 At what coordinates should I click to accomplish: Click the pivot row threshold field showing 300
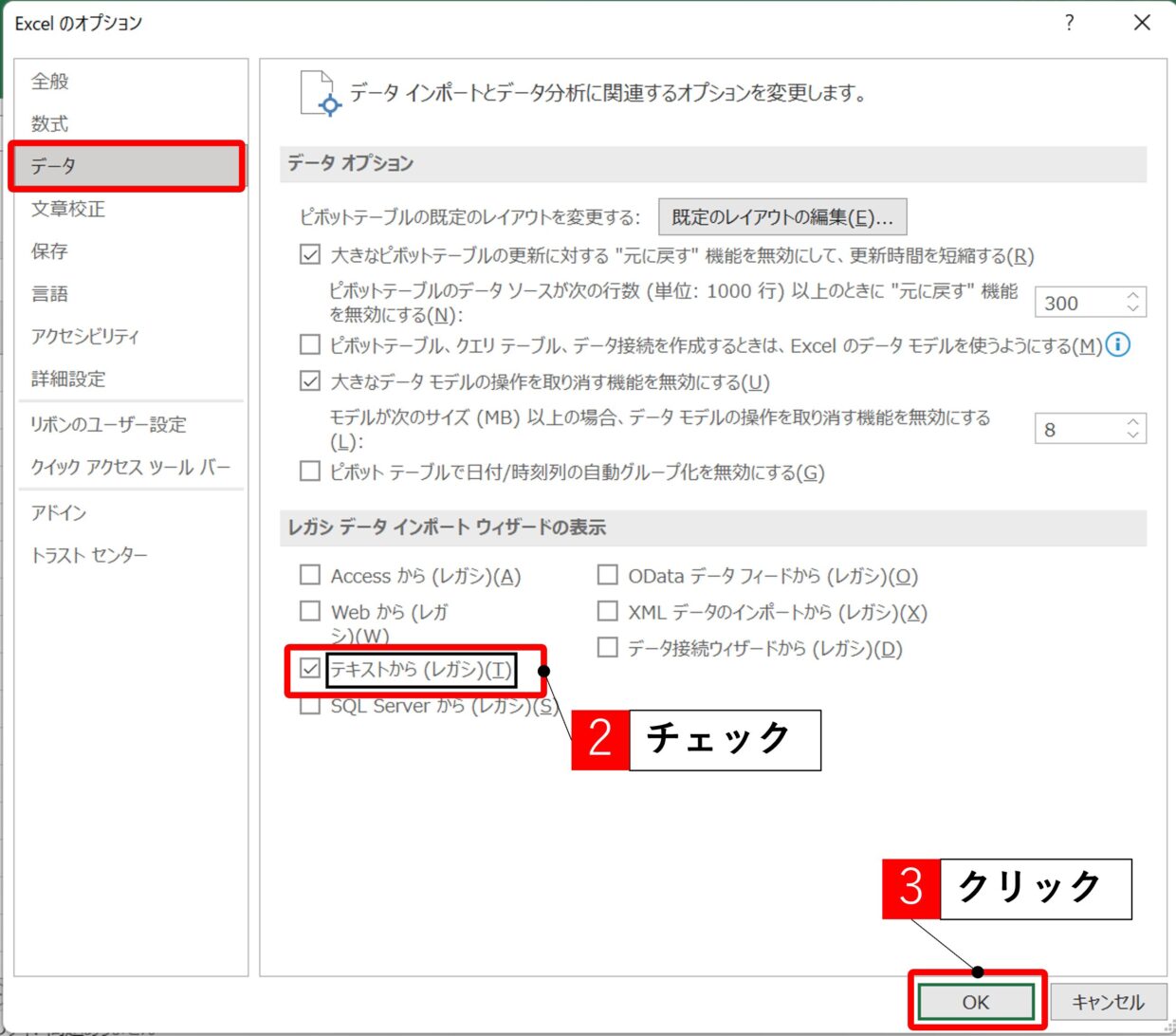pos(1079,303)
